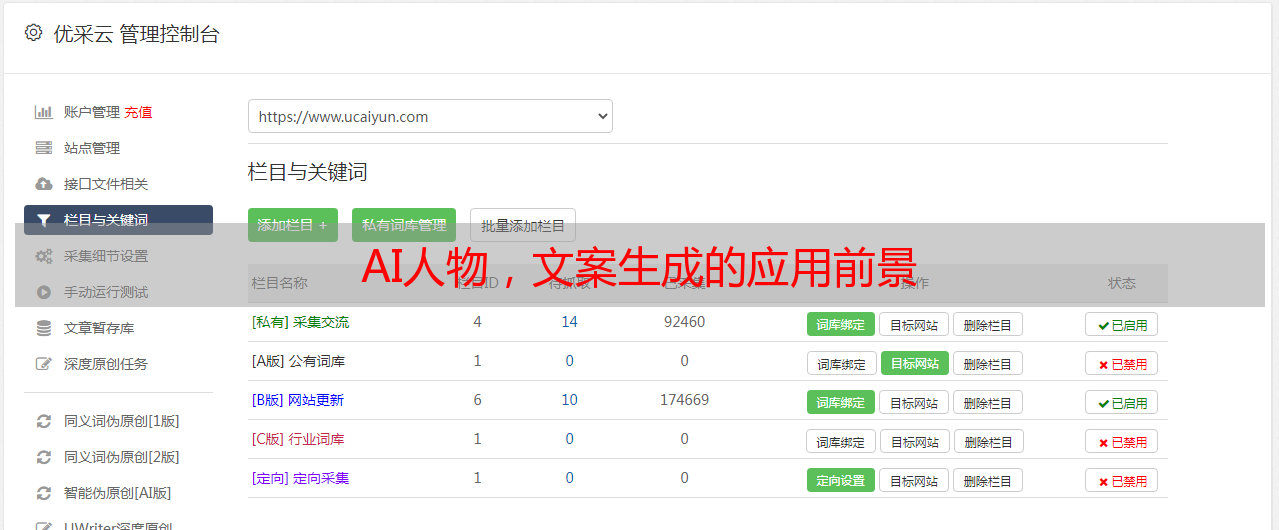Click 删除栏目 in the 行业词库 row
Screen dimensions: 1279x530
click(x=987, y=441)
